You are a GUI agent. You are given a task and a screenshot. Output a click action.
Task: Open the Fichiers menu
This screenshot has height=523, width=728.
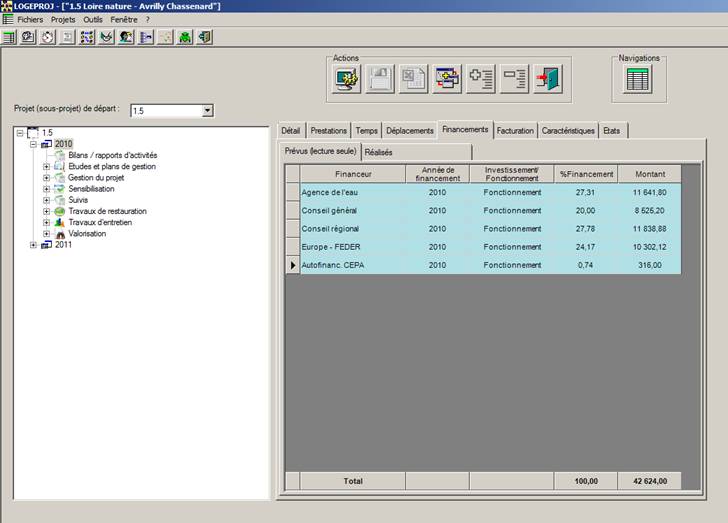30,19
